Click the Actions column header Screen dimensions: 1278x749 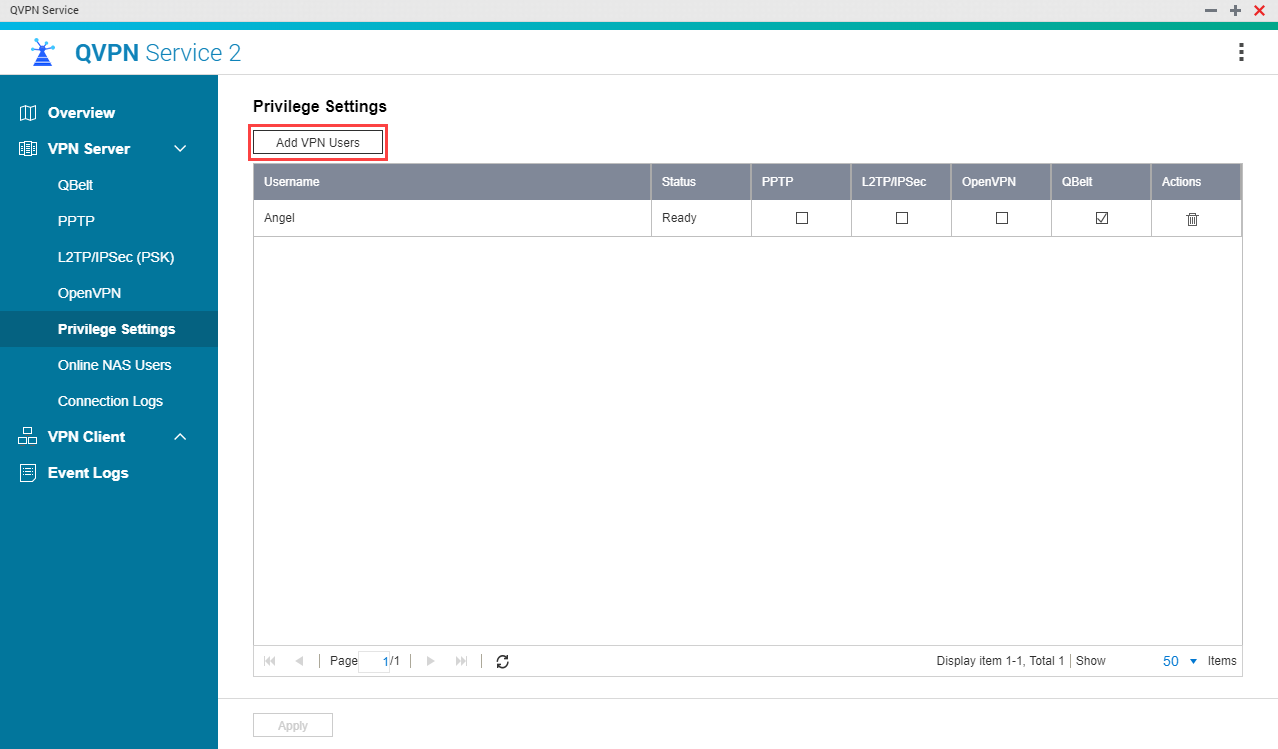1196,182
